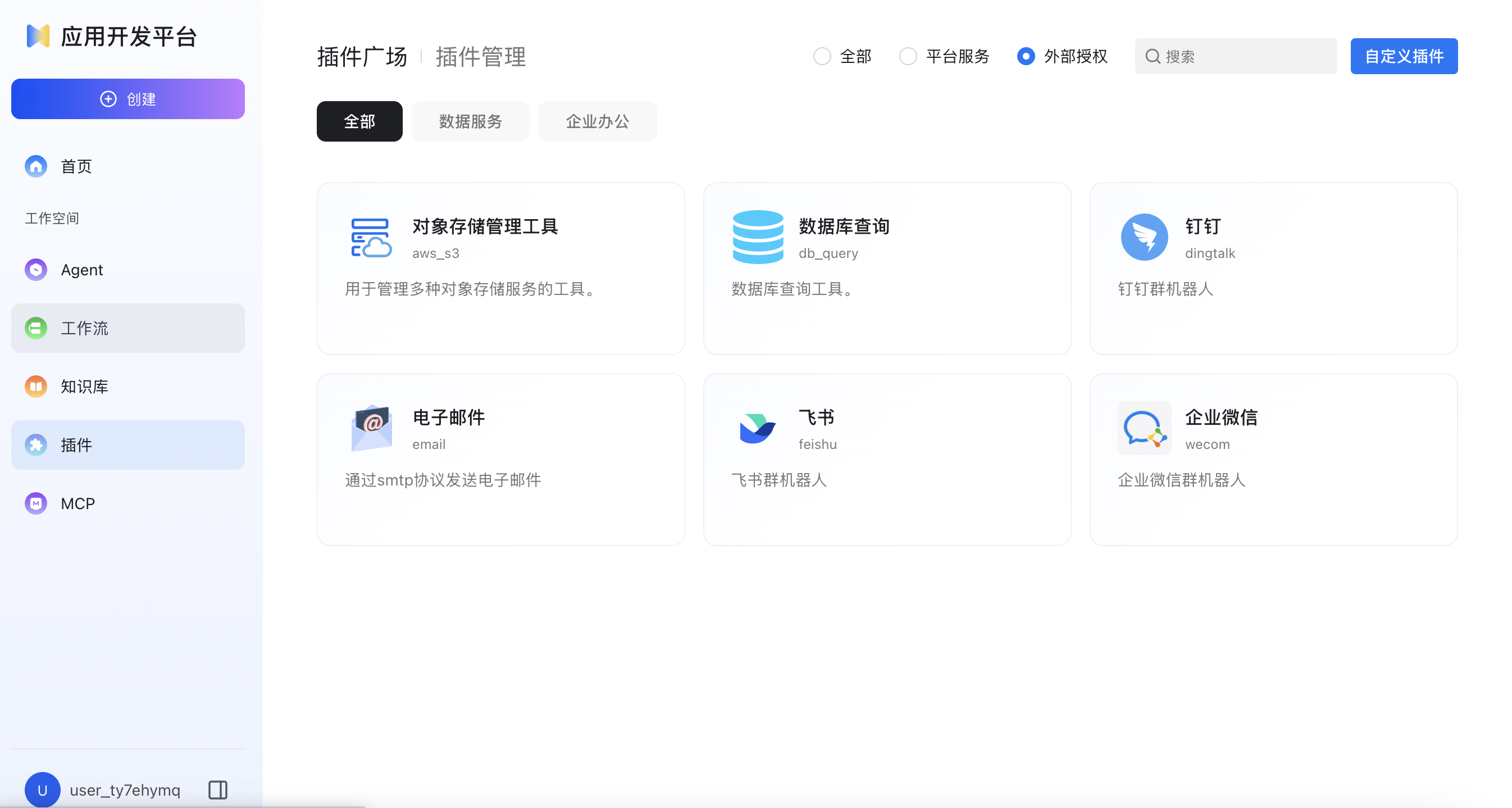This screenshot has width=1512, height=808.
Task: Click the 自定义插件 button
Action: pos(1404,56)
